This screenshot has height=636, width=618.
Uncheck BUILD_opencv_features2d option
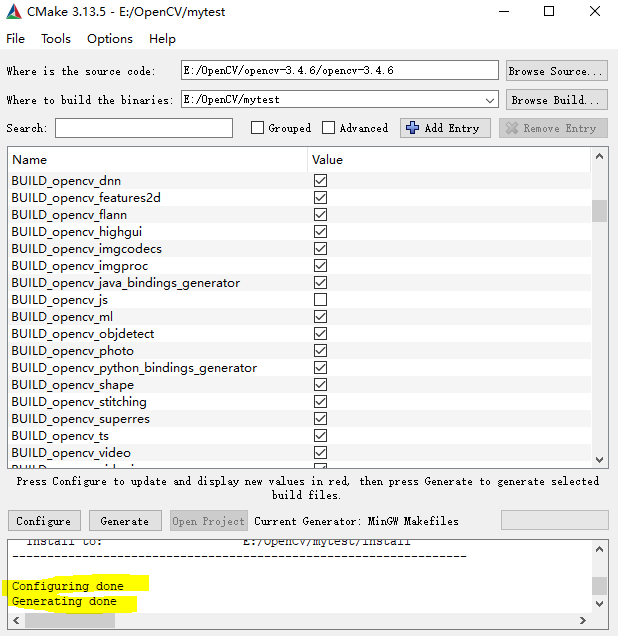(320, 198)
